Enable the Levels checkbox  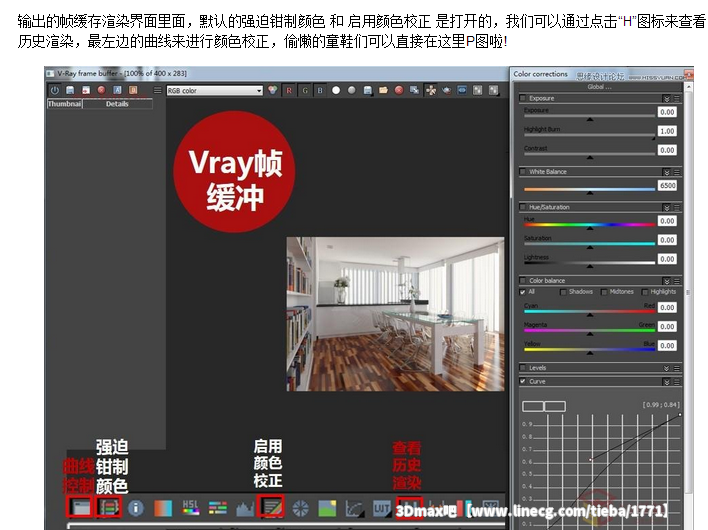pyautogui.click(x=523, y=368)
